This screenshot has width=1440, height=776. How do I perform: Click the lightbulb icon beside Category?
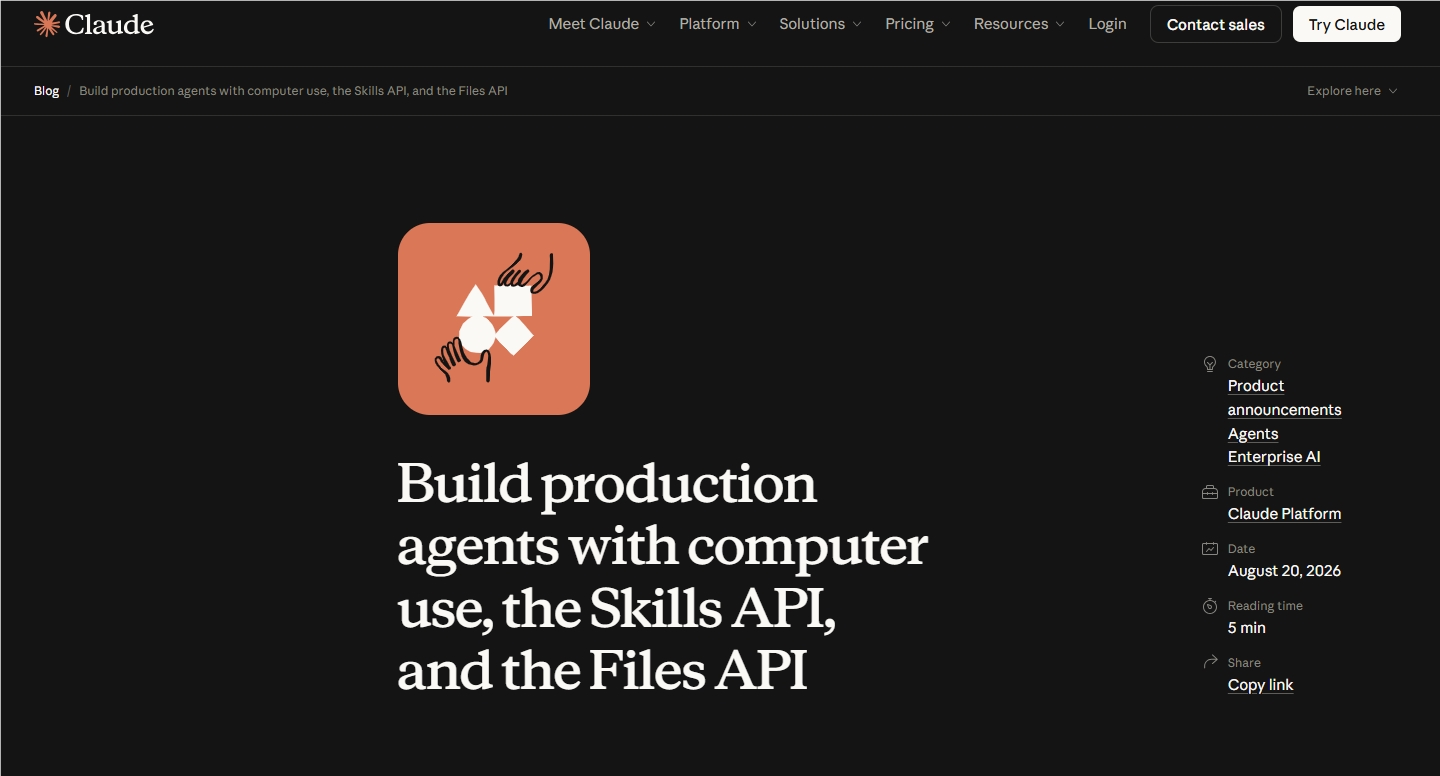point(1209,364)
